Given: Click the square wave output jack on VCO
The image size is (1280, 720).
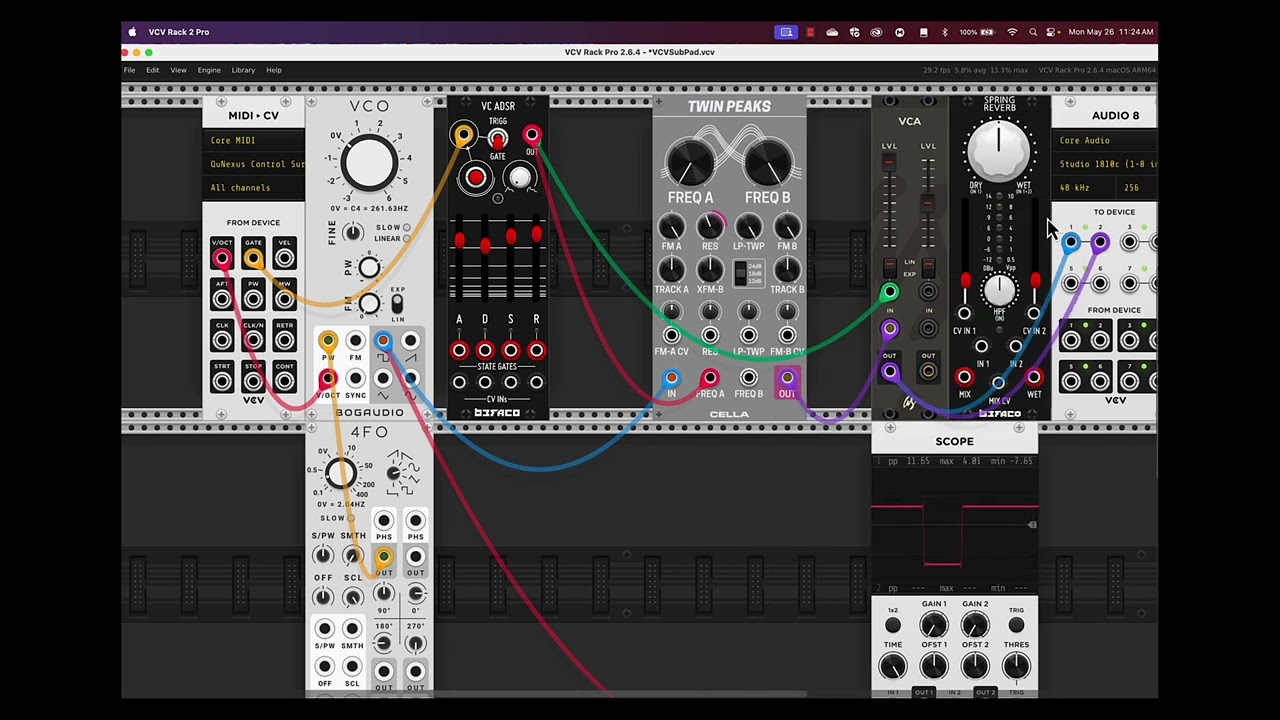Looking at the screenshot, I should (383, 342).
